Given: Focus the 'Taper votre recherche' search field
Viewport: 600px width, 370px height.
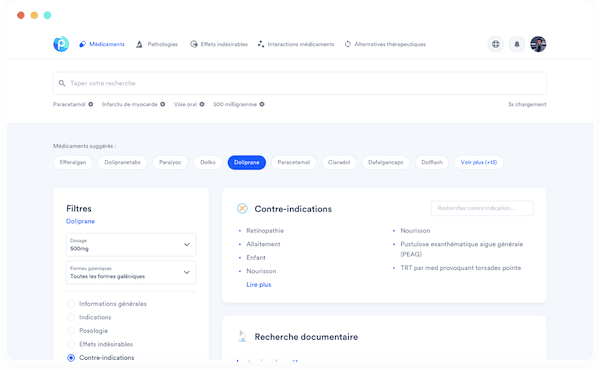Looking at the screenshot, I should tap(300, 83).
